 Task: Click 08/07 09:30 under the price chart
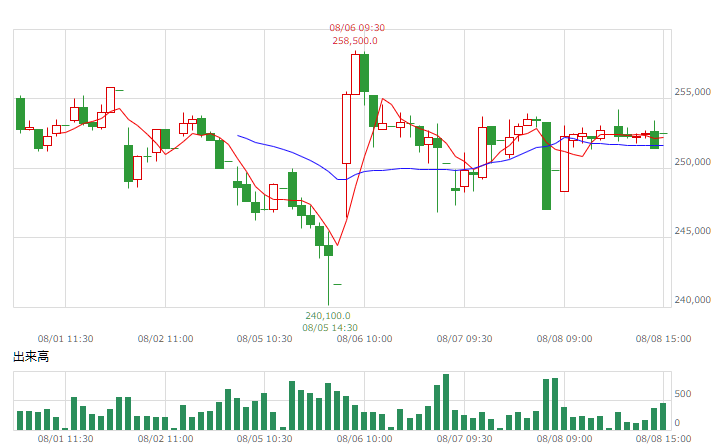coord(464,339)
